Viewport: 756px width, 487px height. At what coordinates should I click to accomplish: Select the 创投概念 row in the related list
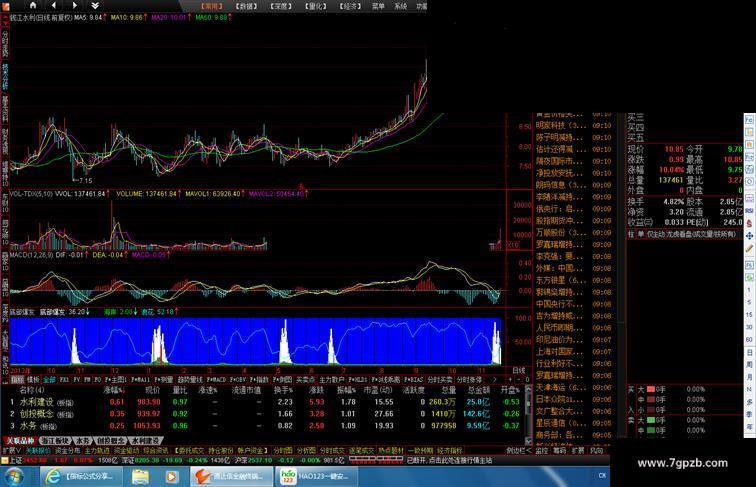(266, 414)
